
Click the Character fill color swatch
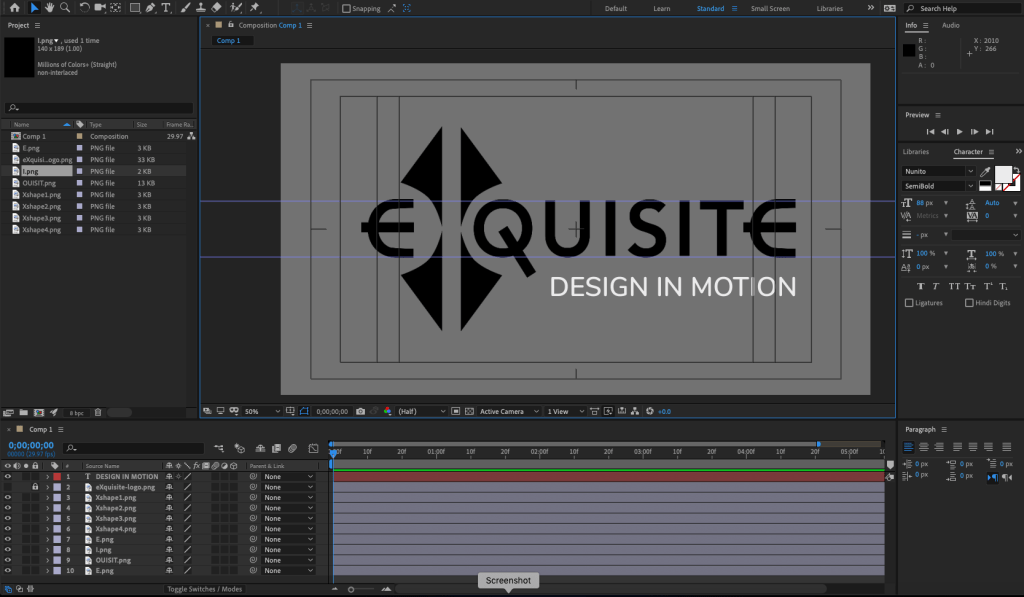1002,174
